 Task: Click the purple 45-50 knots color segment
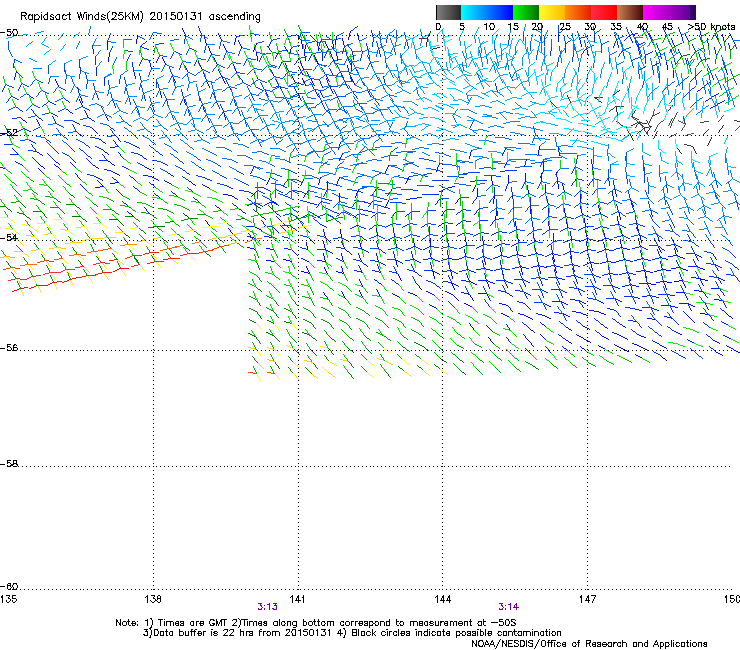[682, 12]
